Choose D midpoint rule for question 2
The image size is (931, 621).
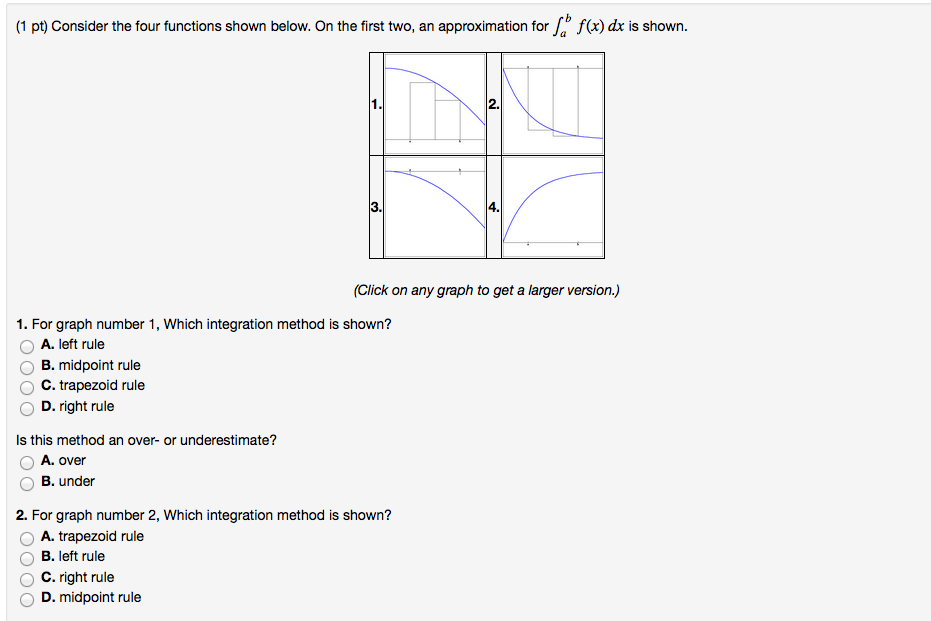(x=26, y=598)
